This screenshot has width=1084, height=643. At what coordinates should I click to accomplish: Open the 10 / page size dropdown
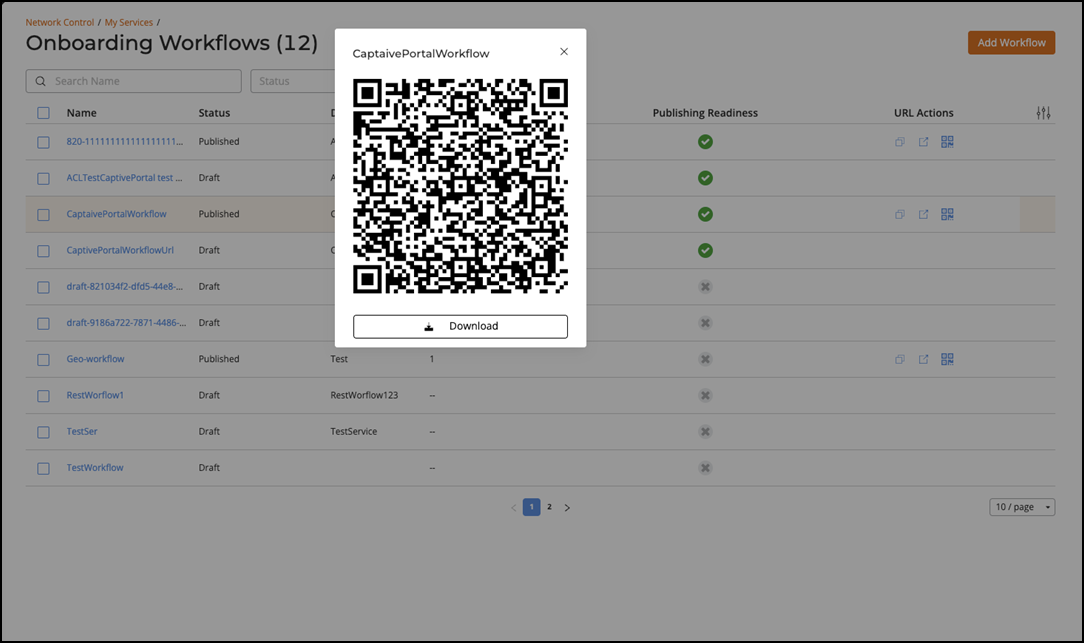pos(1022,507)
